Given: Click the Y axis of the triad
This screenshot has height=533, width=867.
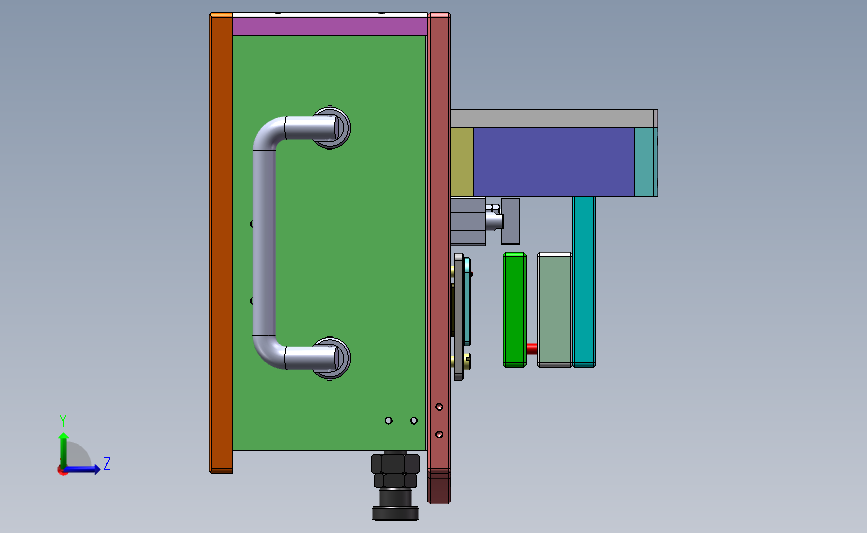Looking at the screenshot, I should tap(64, 451).
